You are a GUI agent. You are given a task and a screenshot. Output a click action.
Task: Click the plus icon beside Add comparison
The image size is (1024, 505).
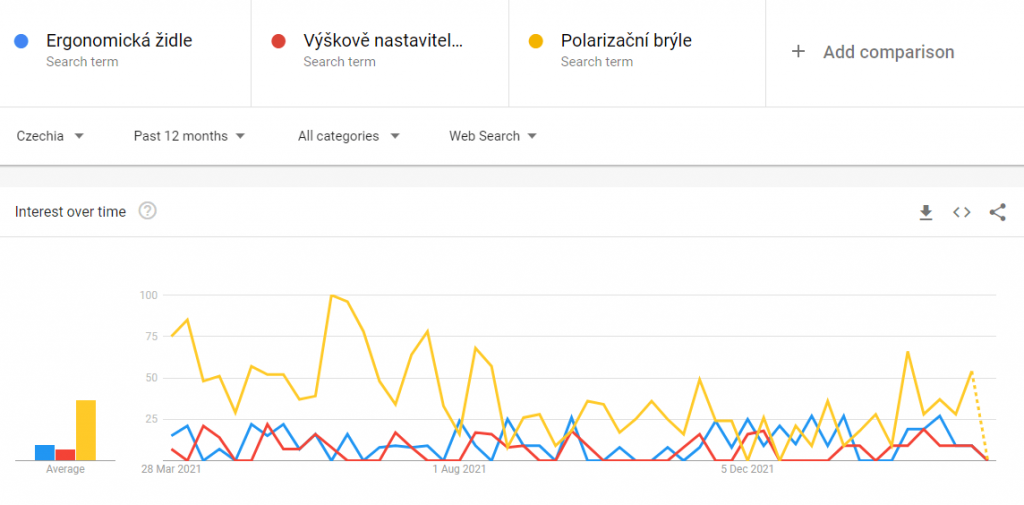(798, 52)
